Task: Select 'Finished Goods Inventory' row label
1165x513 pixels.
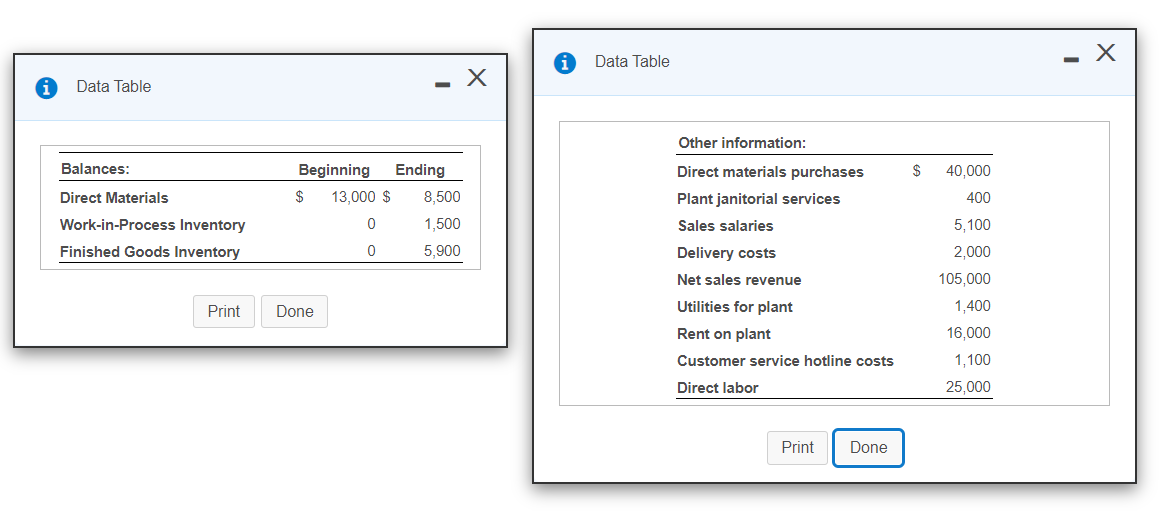Action: click(150, 251)
